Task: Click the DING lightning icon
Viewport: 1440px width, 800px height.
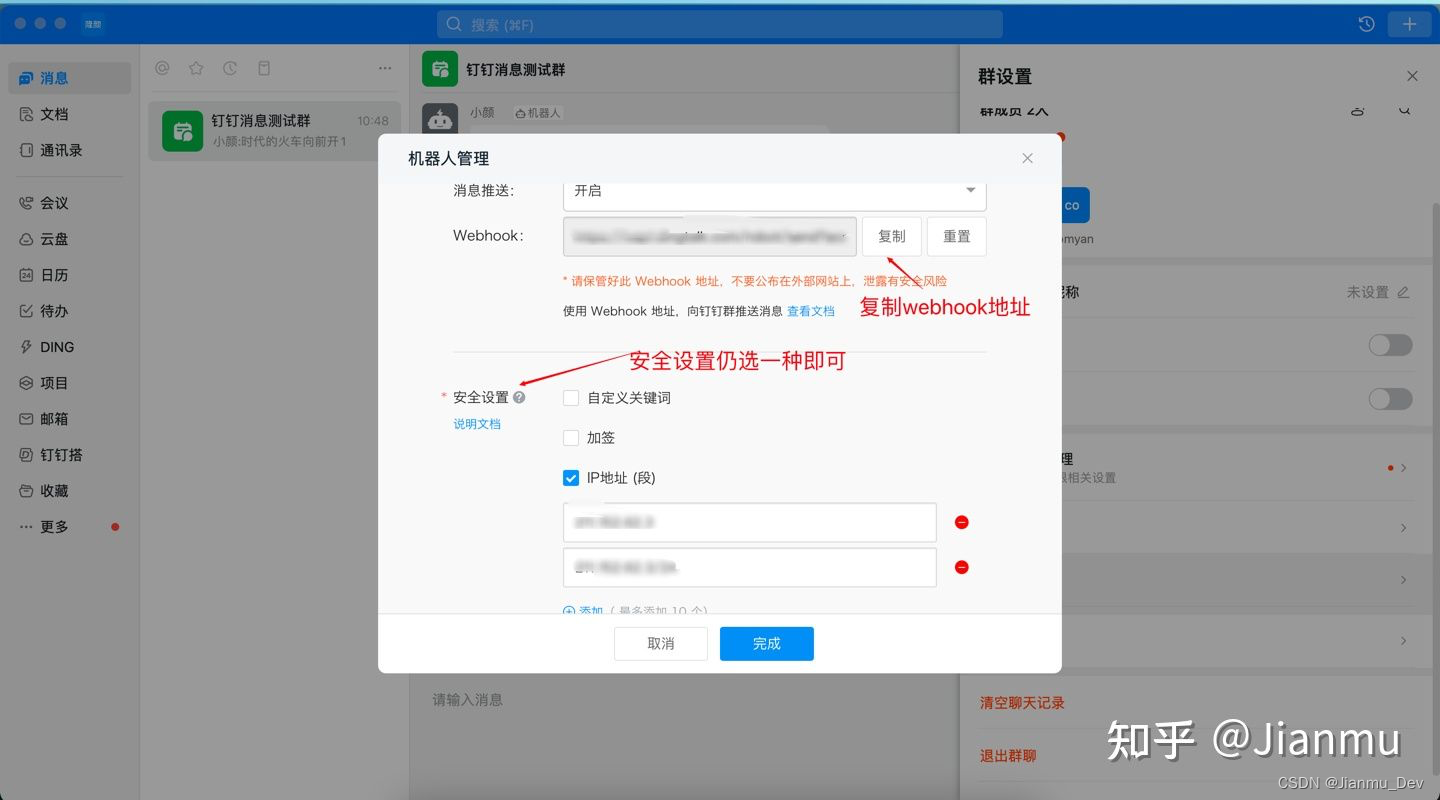Action: pyautogui.click(x=26, y=347)
